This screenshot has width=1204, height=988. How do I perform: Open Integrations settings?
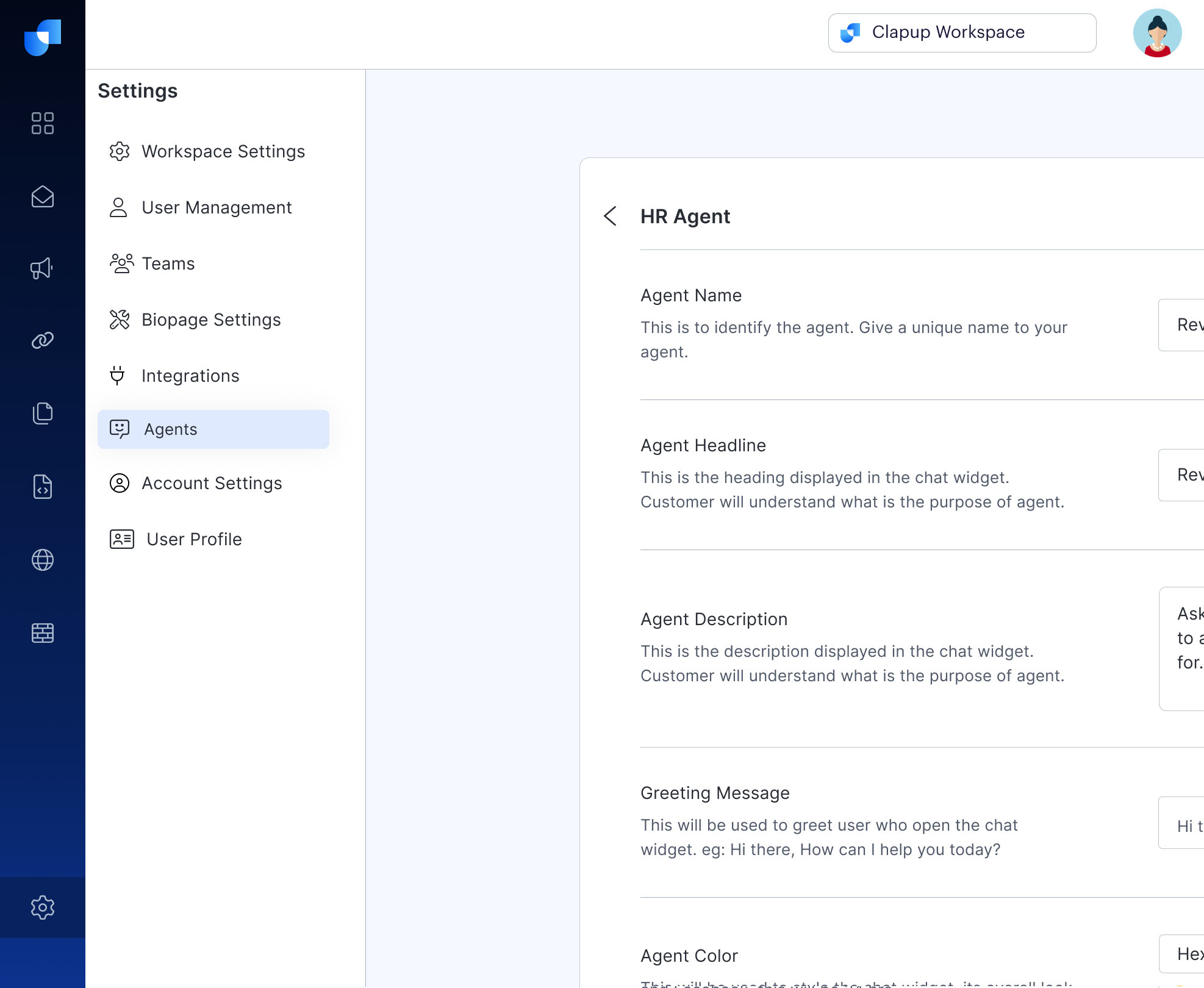213,376
